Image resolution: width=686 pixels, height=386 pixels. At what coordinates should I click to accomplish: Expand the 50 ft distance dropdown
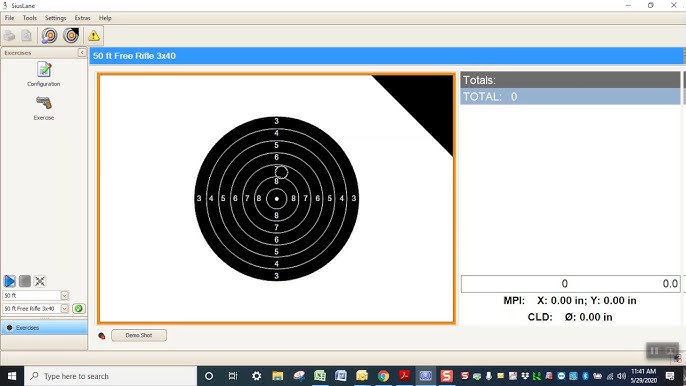[64, 295]
